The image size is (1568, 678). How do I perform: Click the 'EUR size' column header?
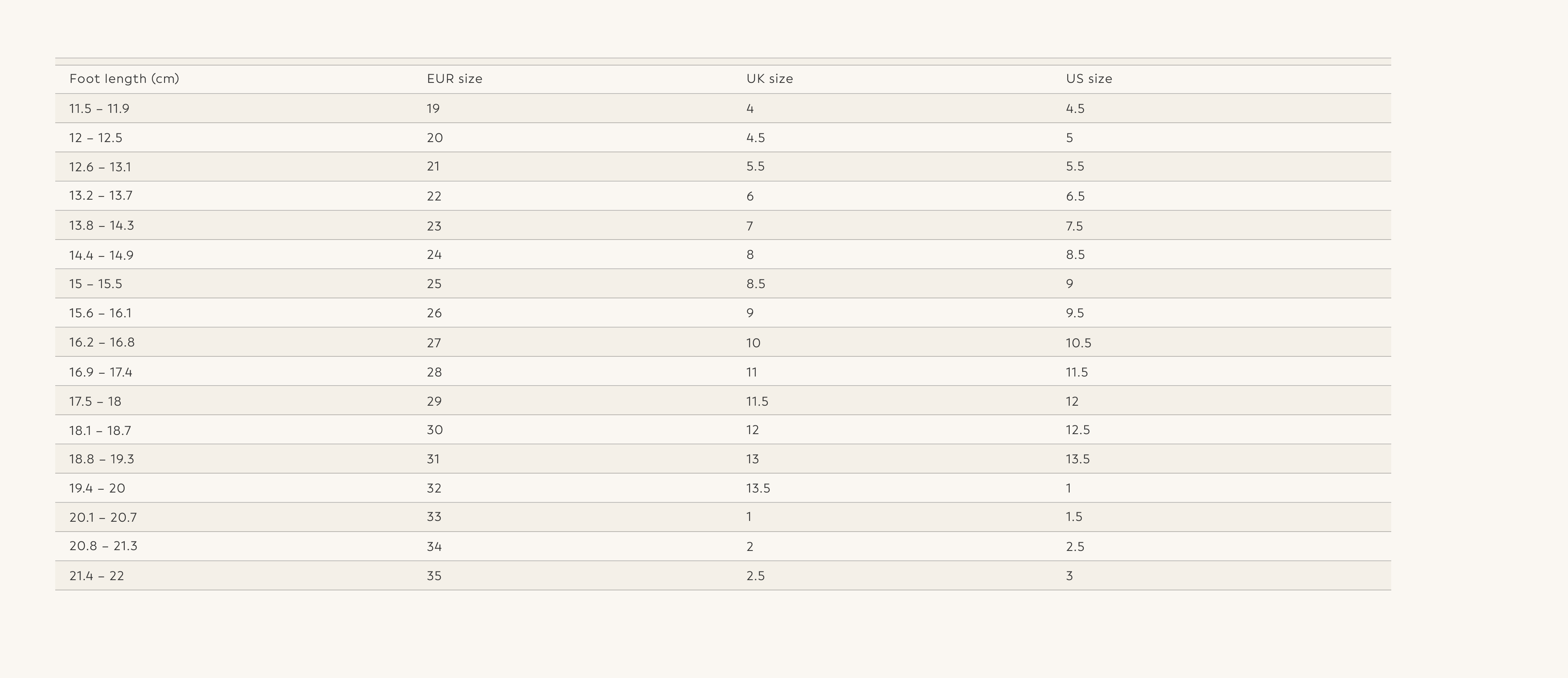(454, 79)
